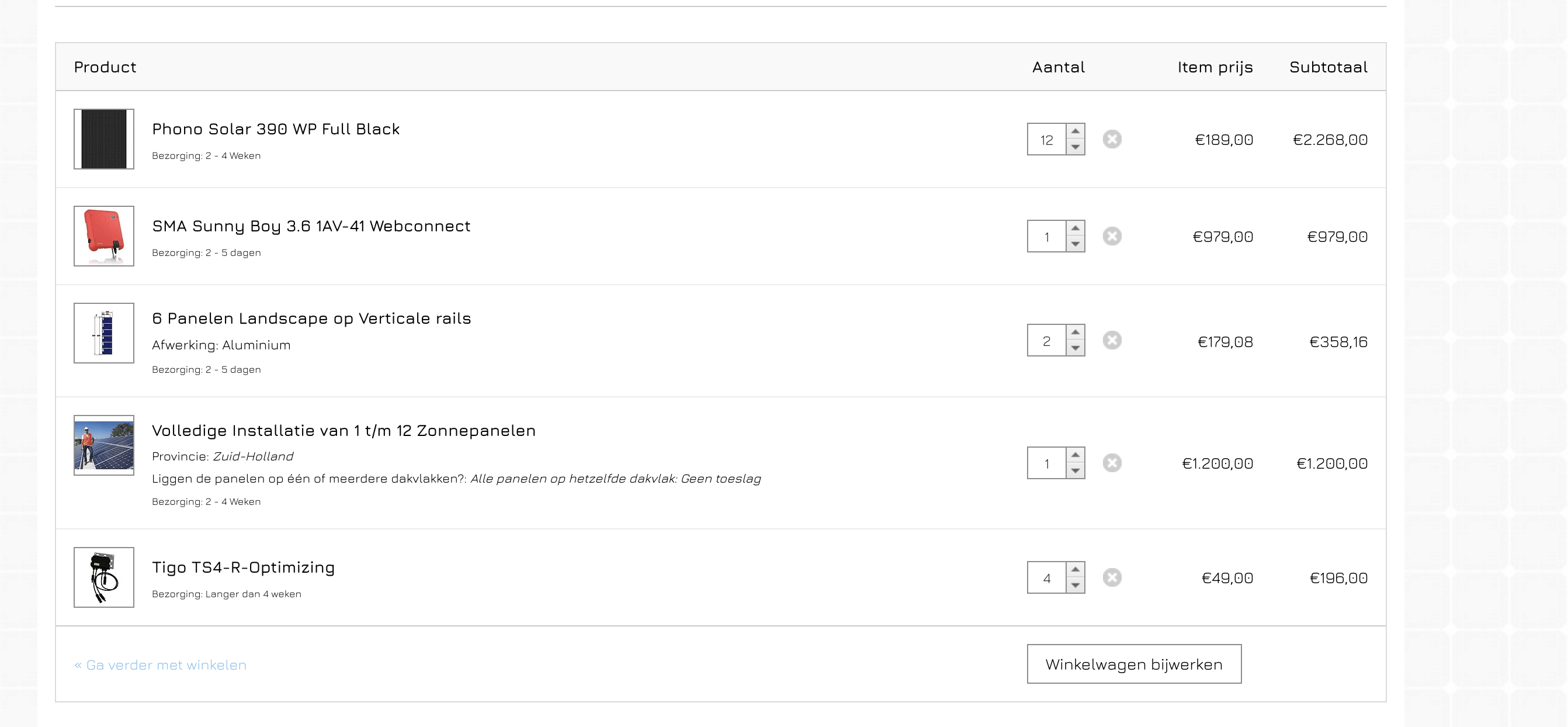Delete 6 Panelen Landscape rails item

pyautogui.click(x=1112, y=340)
